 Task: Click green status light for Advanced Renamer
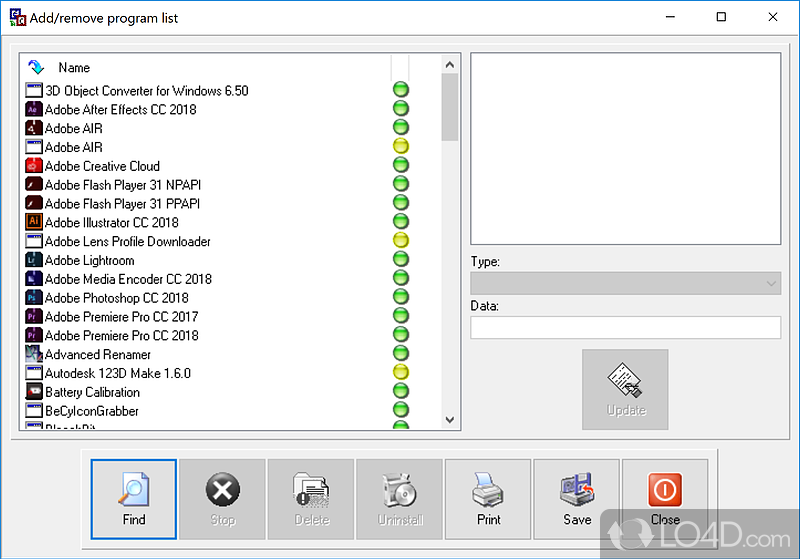[401, 353]
